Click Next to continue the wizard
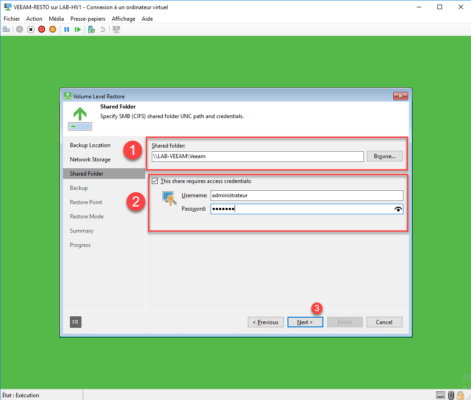The width and height of the screenshot is (471, 400). [305, 322]
